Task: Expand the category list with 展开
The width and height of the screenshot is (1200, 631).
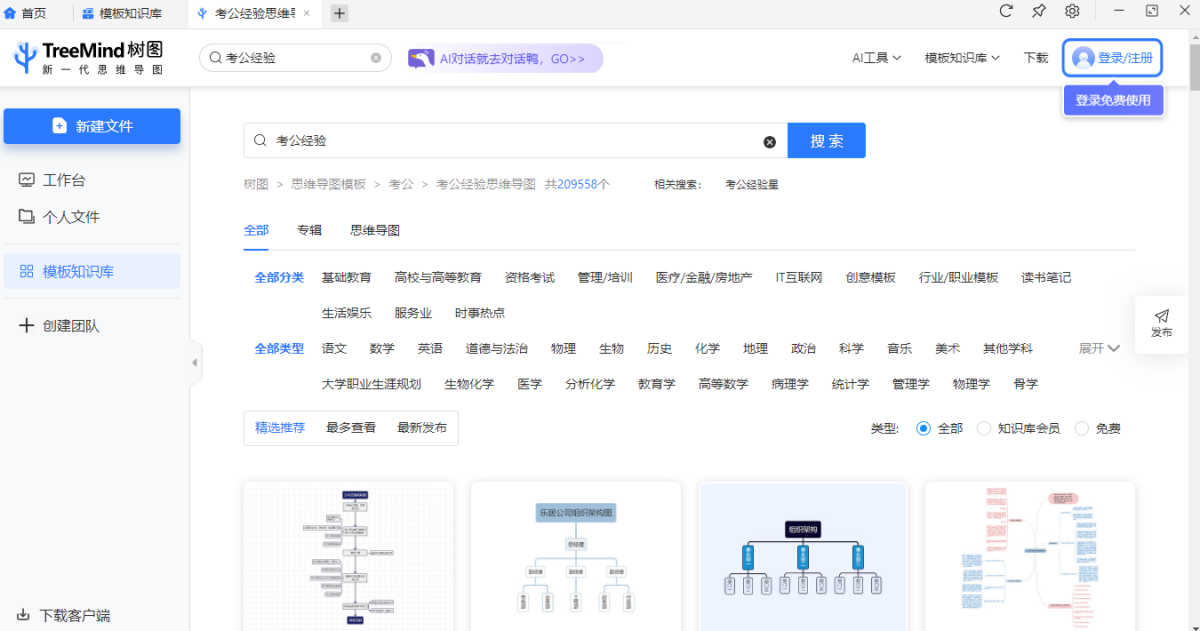Action: pos(1098,348)
